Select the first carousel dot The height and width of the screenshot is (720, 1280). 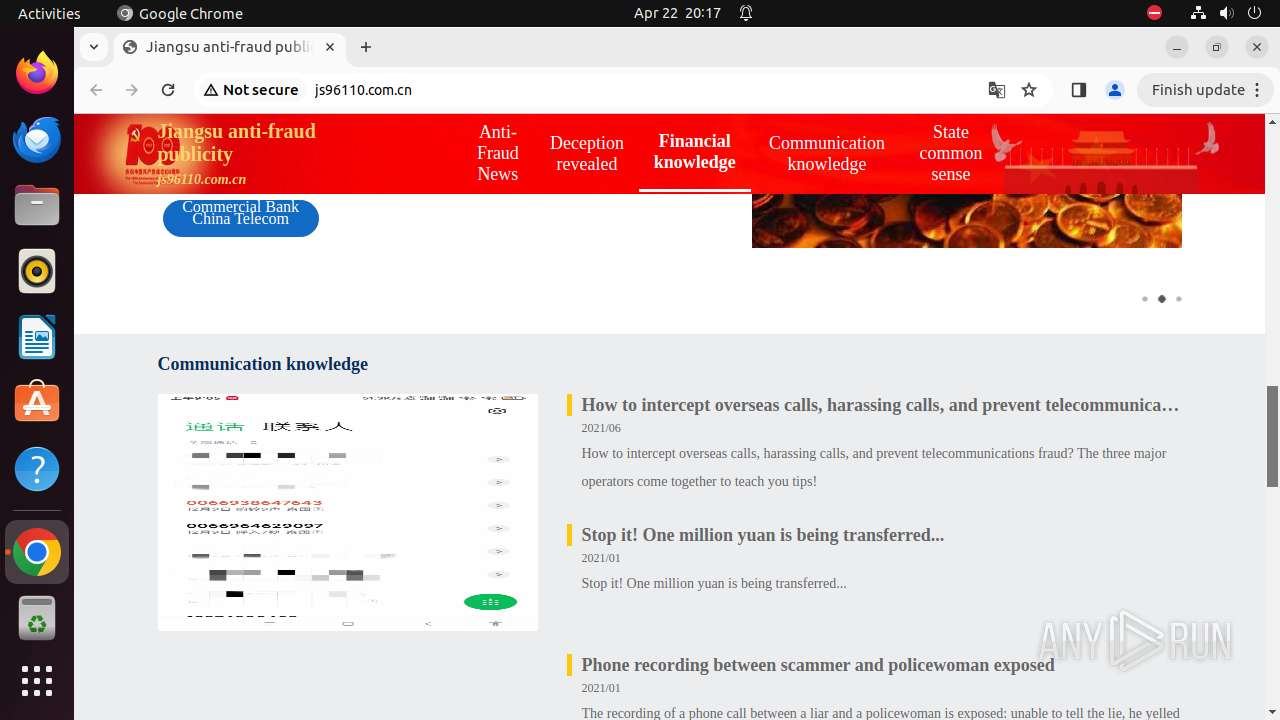pos(1145,299)
